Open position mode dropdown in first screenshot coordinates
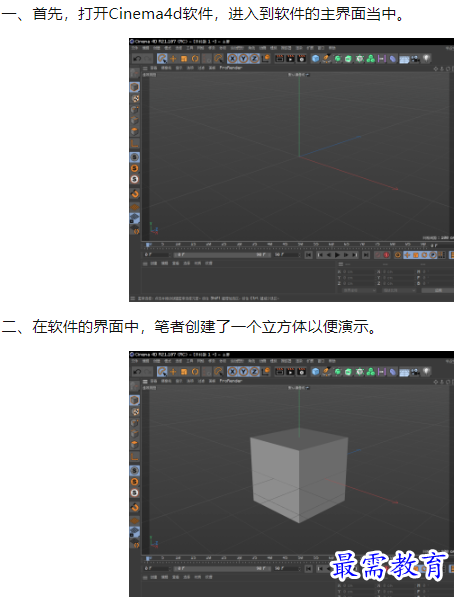The image size is (454, 597). pos(359,291)
